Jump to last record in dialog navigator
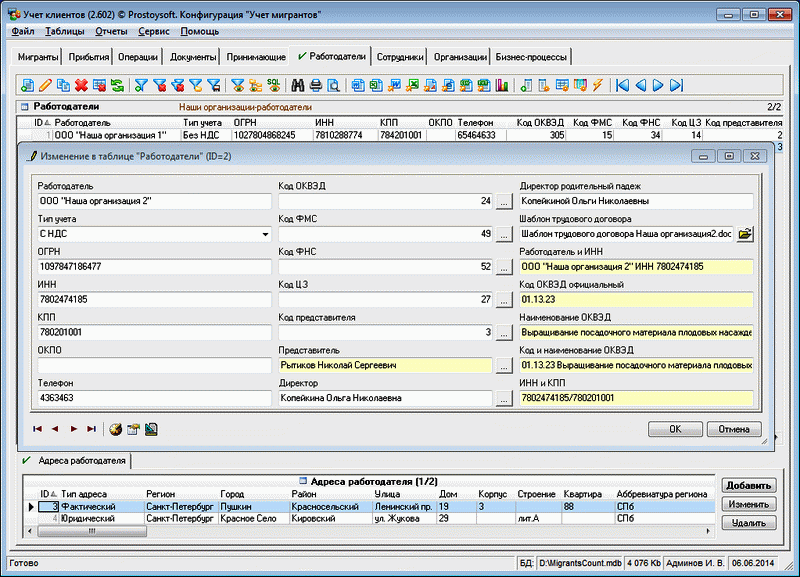The height and width of the screenshot is (577, 800). [91, 429]
